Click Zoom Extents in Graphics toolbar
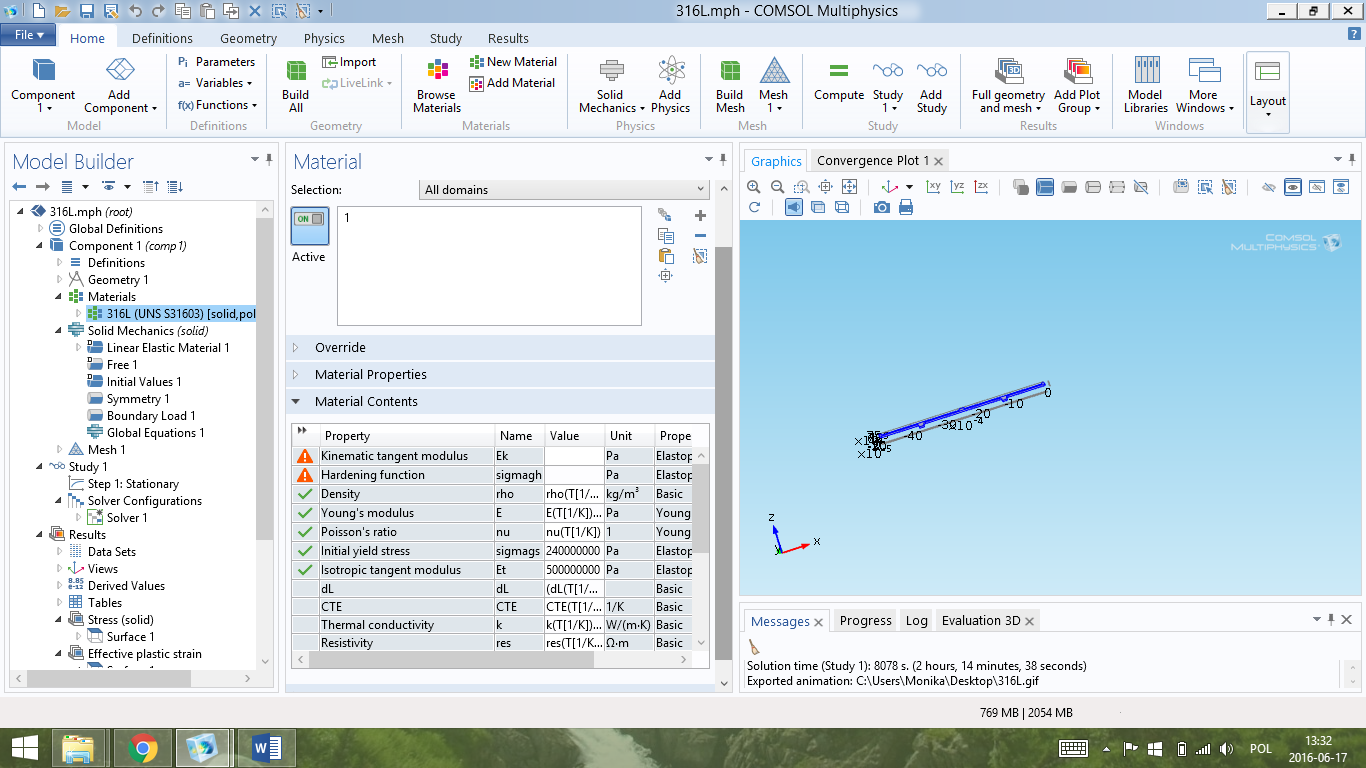 849,187
